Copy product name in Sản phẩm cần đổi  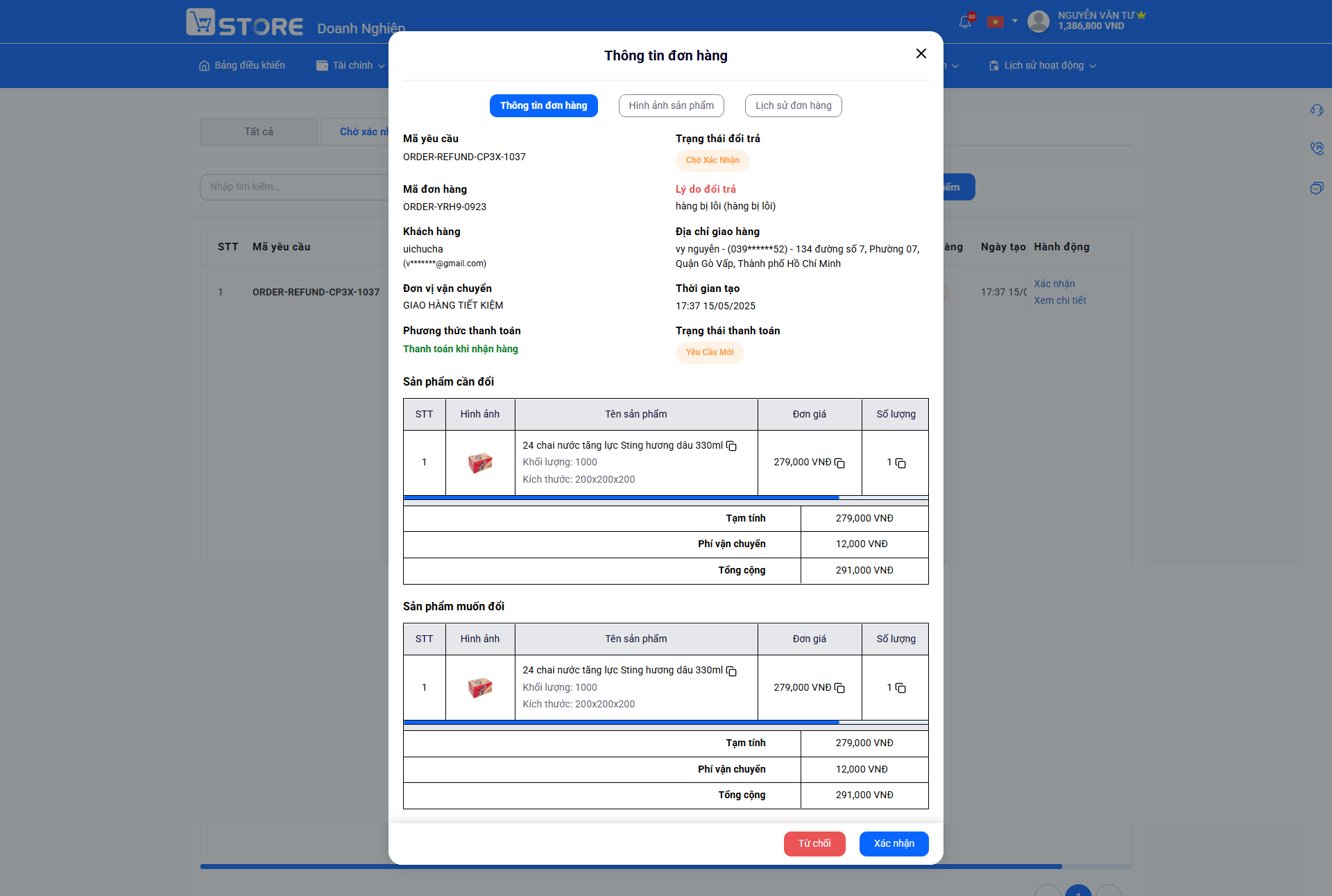[x=731, y=446]
